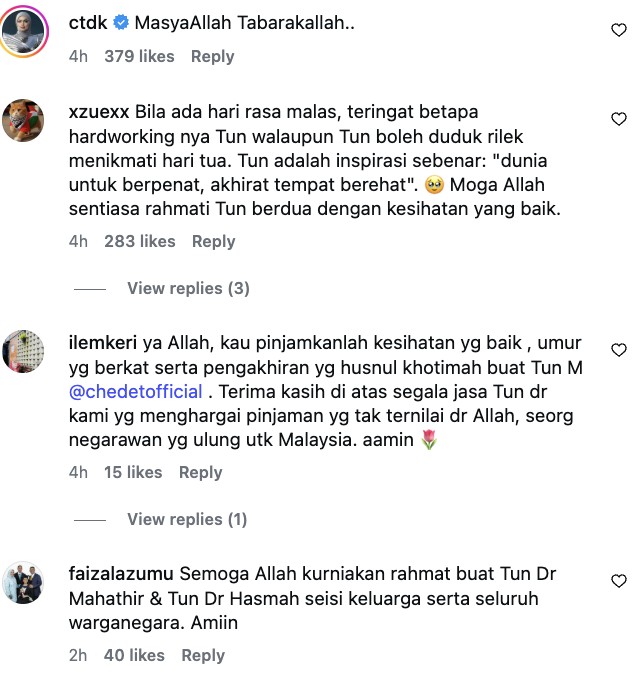View the 283 likes list
Image resolution: width=640 pixels, height=682 pixels.
click(140, 241)
